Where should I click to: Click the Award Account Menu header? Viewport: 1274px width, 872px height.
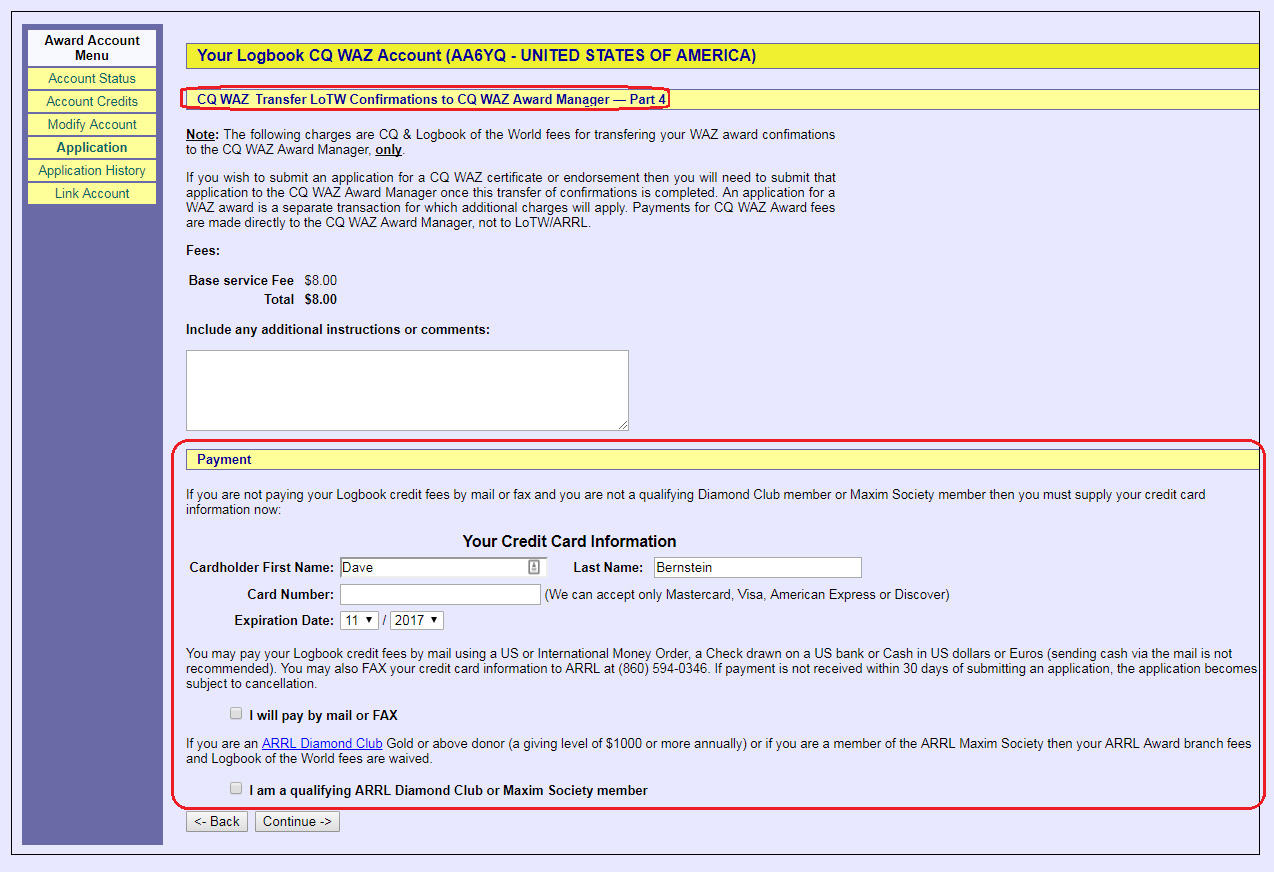coord(92,48)
